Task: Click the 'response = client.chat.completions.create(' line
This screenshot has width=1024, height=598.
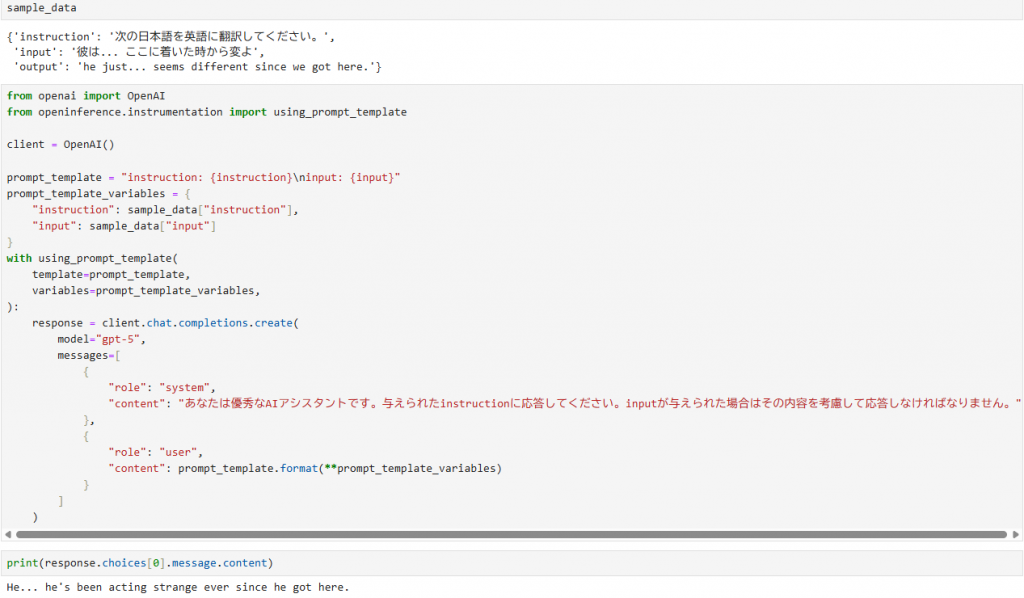Action: [x=165, y=323]
